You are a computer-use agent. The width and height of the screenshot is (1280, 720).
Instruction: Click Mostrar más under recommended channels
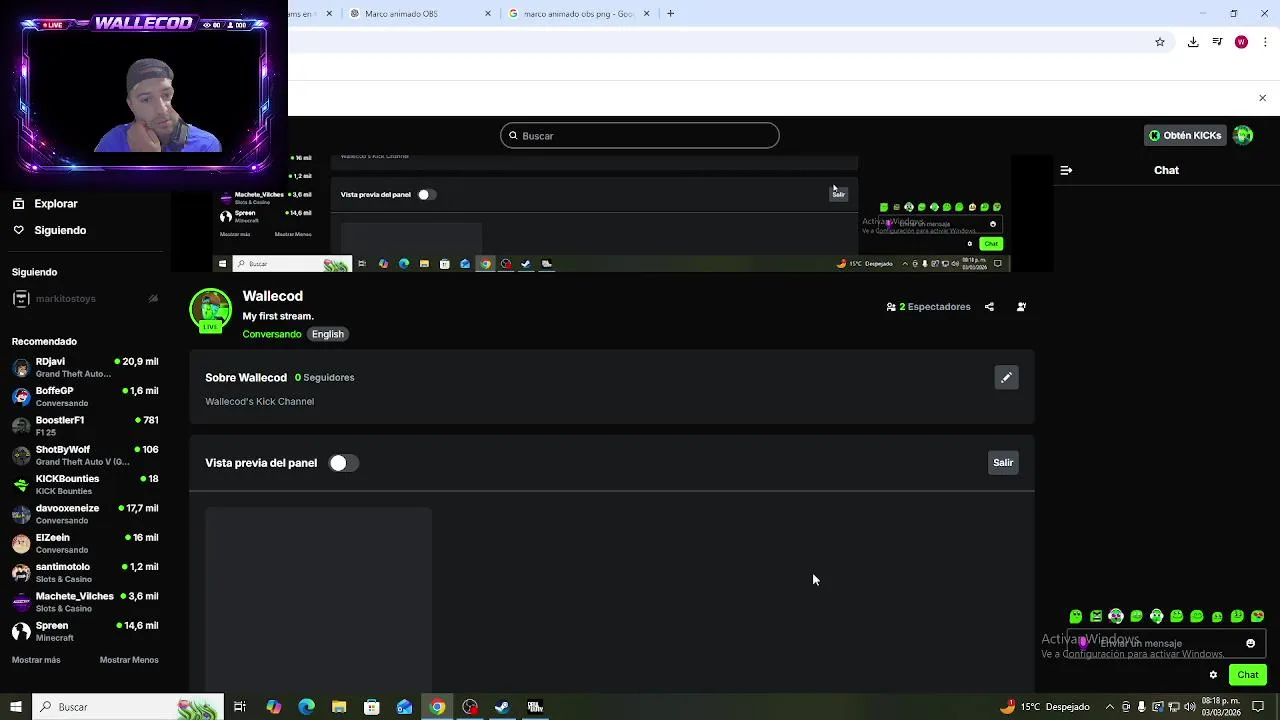36,660
